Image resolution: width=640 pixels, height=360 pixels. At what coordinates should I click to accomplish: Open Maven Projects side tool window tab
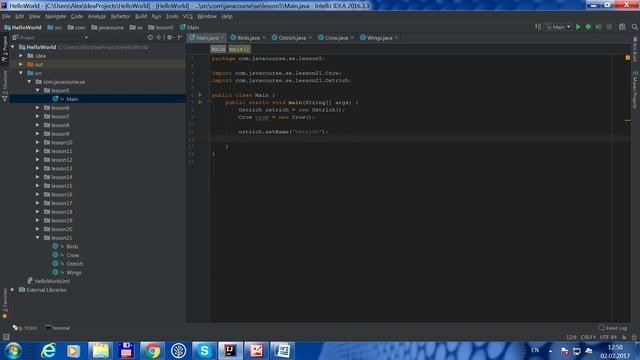click(x=635, y=90)
